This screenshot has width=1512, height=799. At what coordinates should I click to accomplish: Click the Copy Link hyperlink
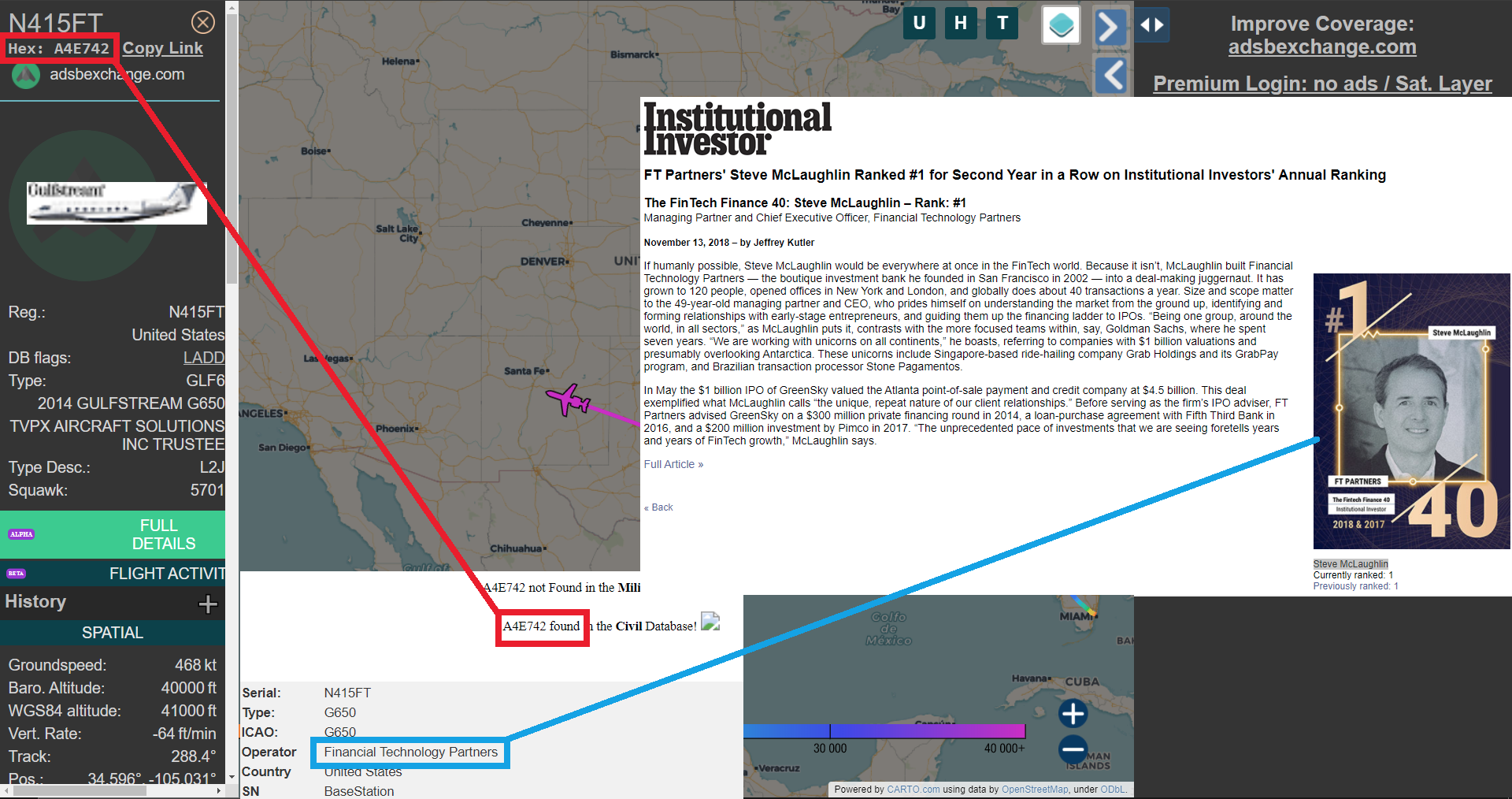click(x=162, y=48)
